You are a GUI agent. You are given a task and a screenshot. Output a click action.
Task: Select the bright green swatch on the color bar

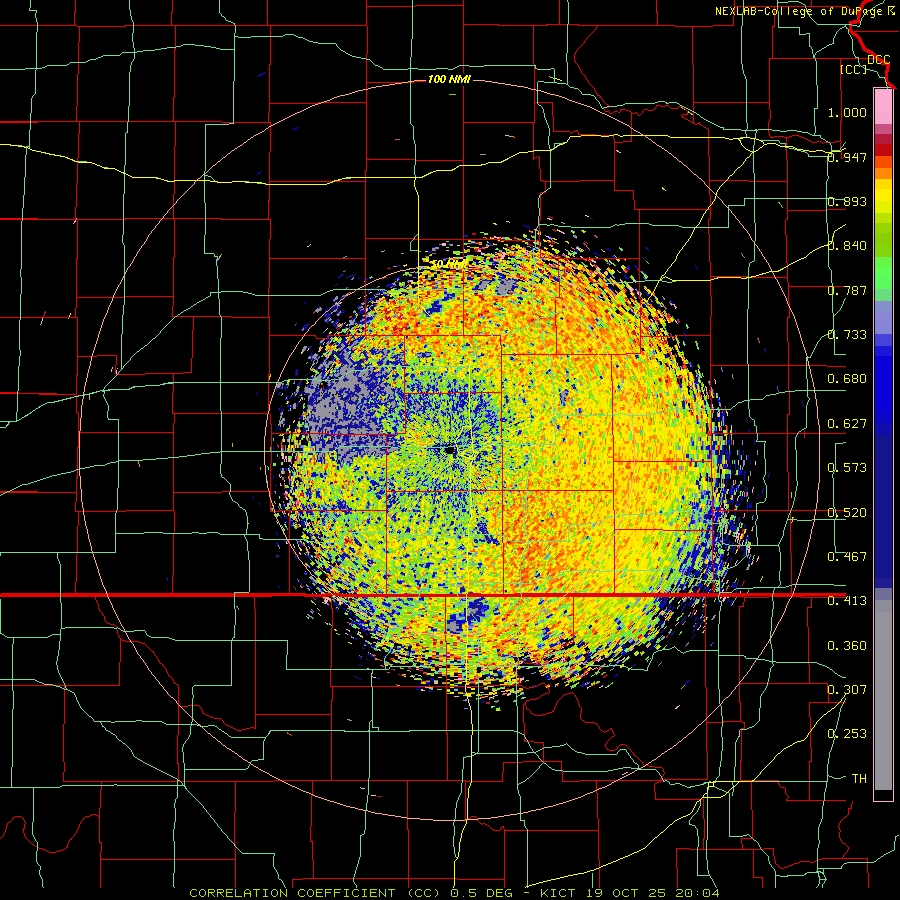tap(883, 273)
